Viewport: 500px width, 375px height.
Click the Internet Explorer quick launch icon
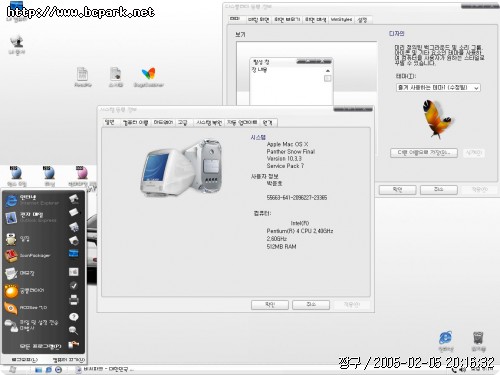[49, 370]
